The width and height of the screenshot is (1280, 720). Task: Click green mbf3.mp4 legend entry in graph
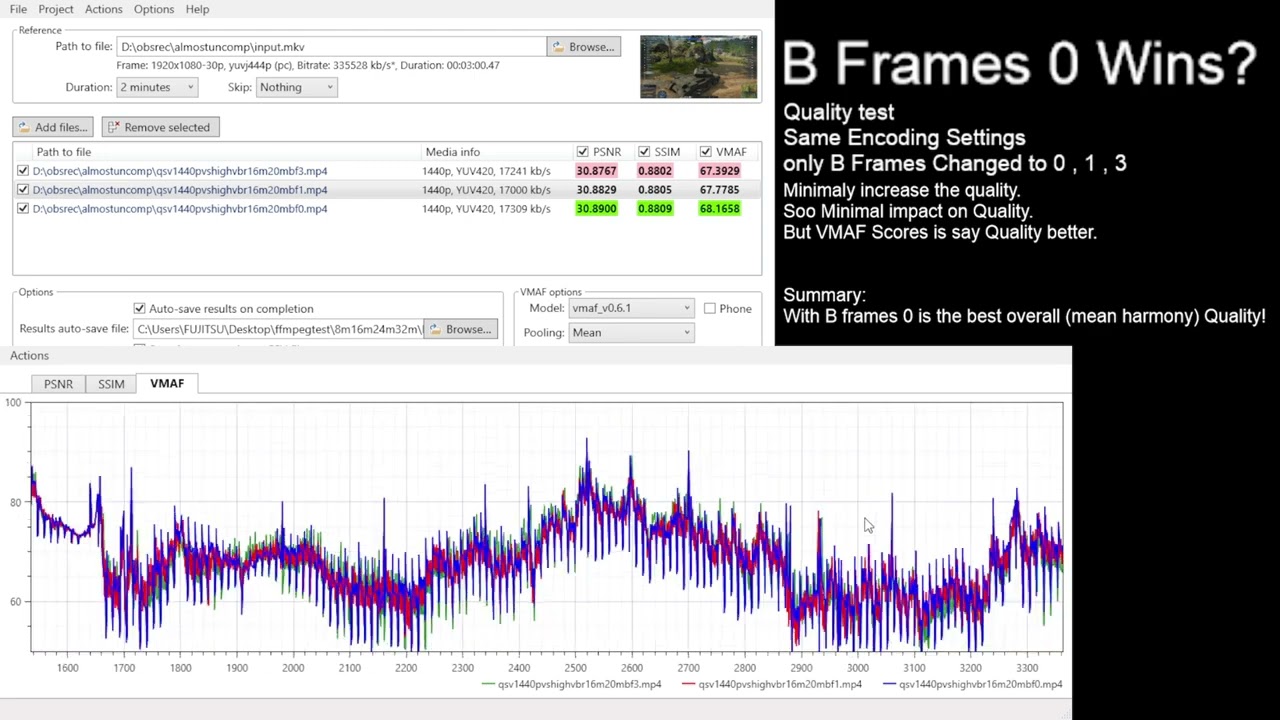571,685
